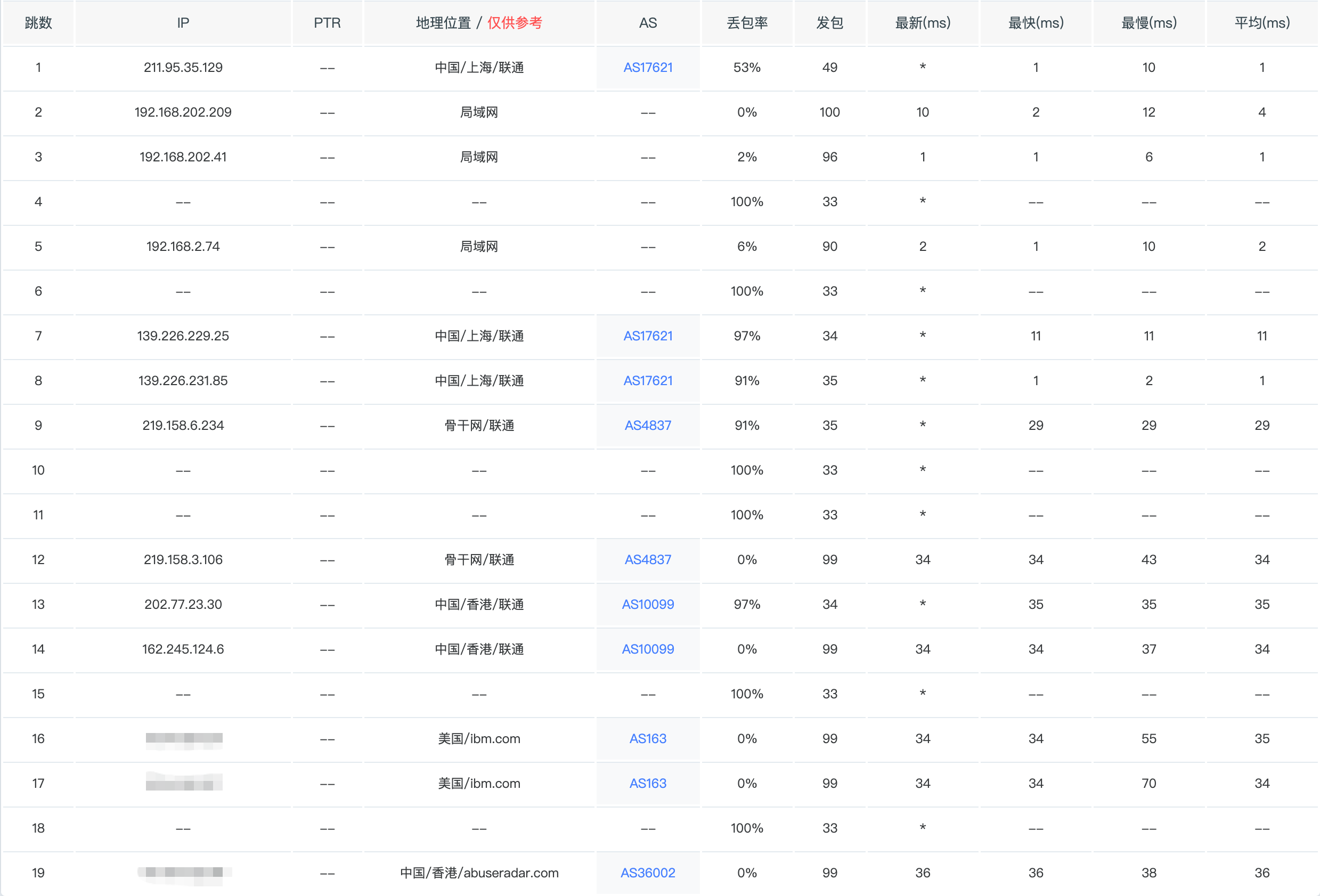Open AS17621 link for IP 139.226.229.25
Screen dimensions: 1320x896
pyautogui.click(x=648, y=336)
